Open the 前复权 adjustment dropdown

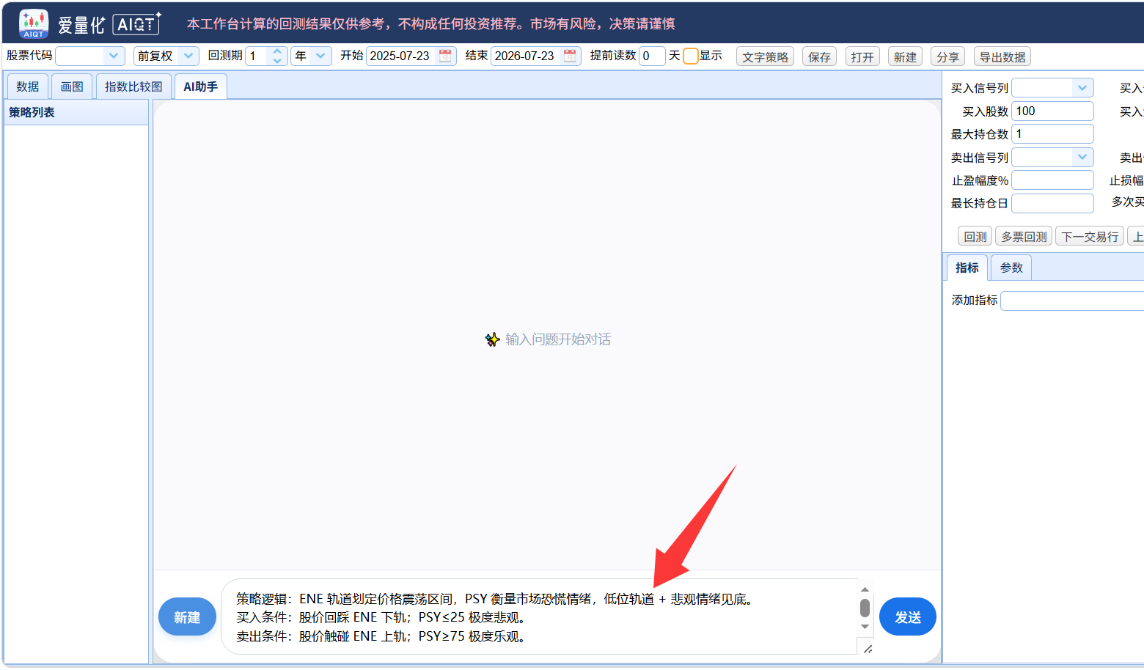(x=166, y=55)
